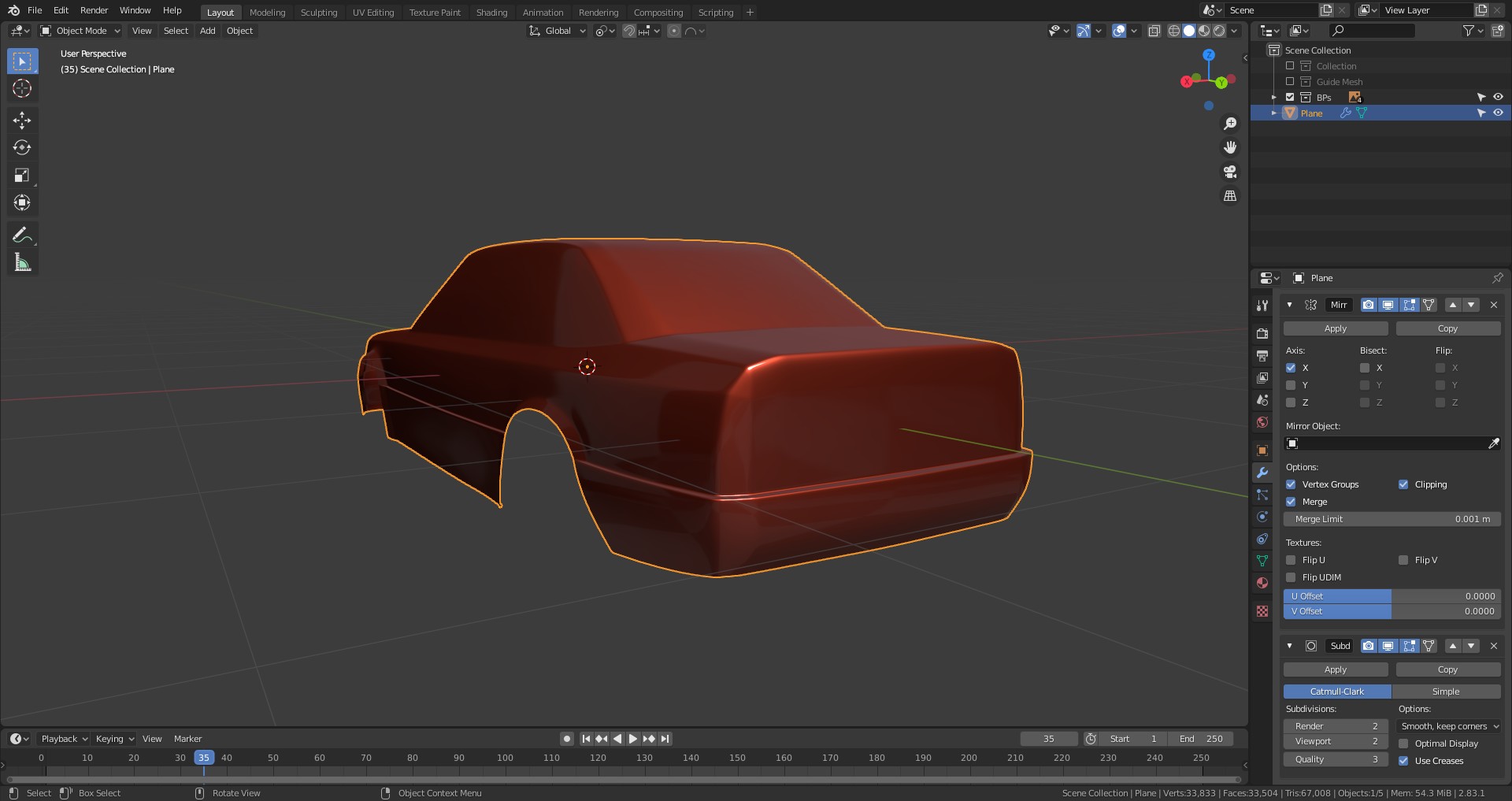
Task: Disable the Clipping option
Action: (x=1403, y=484)
